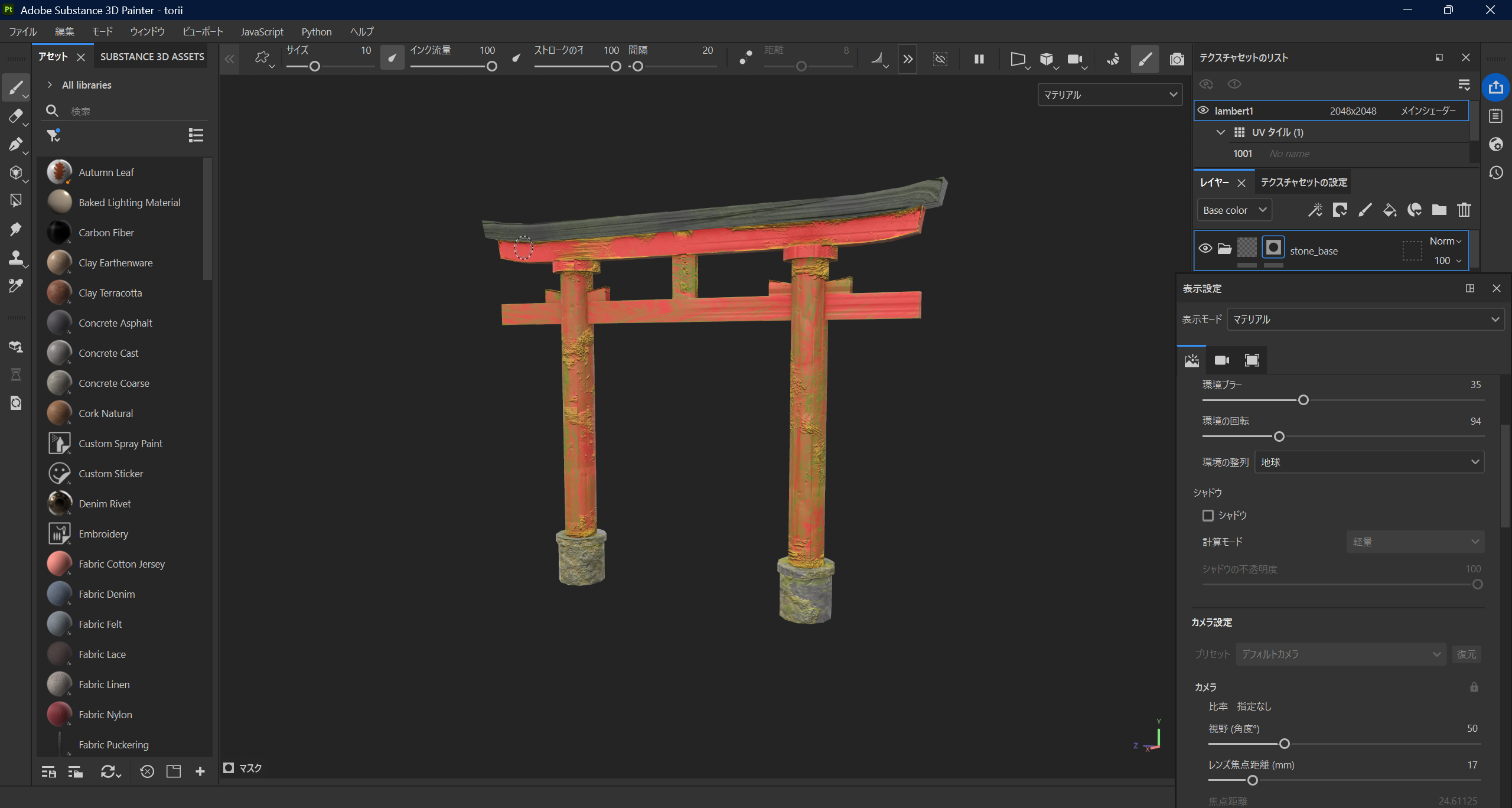
Task: Expand the All libraries tree
Action: point(50,84)
